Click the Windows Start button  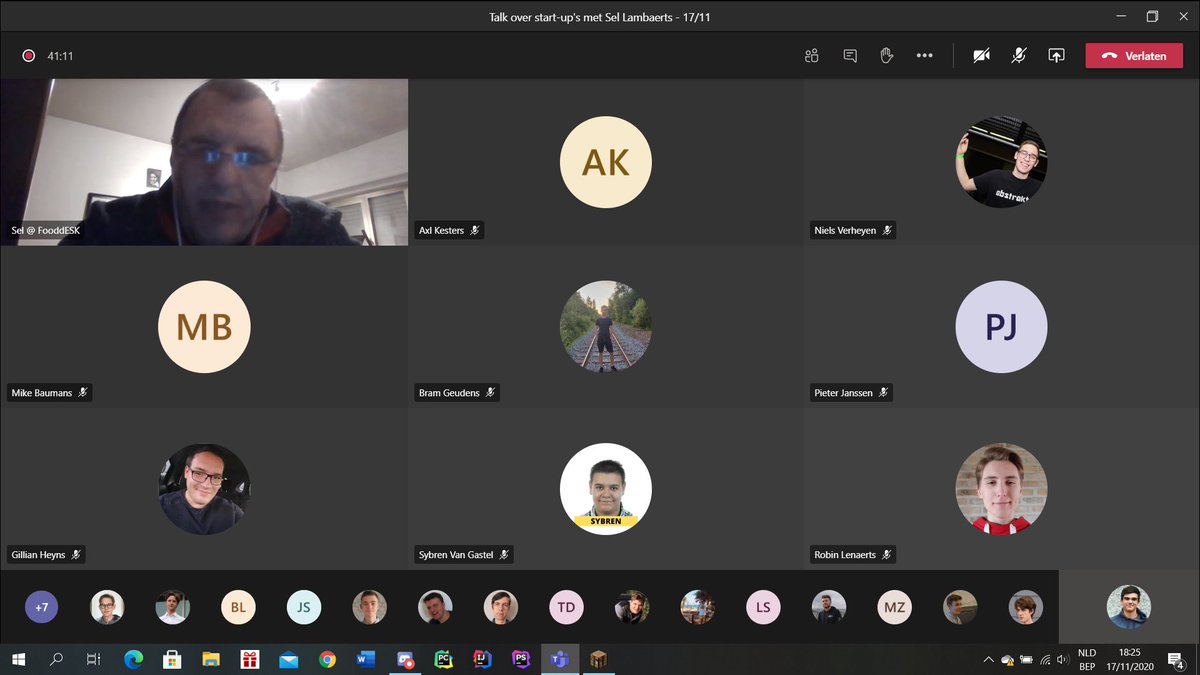click(x=19, y=659)
